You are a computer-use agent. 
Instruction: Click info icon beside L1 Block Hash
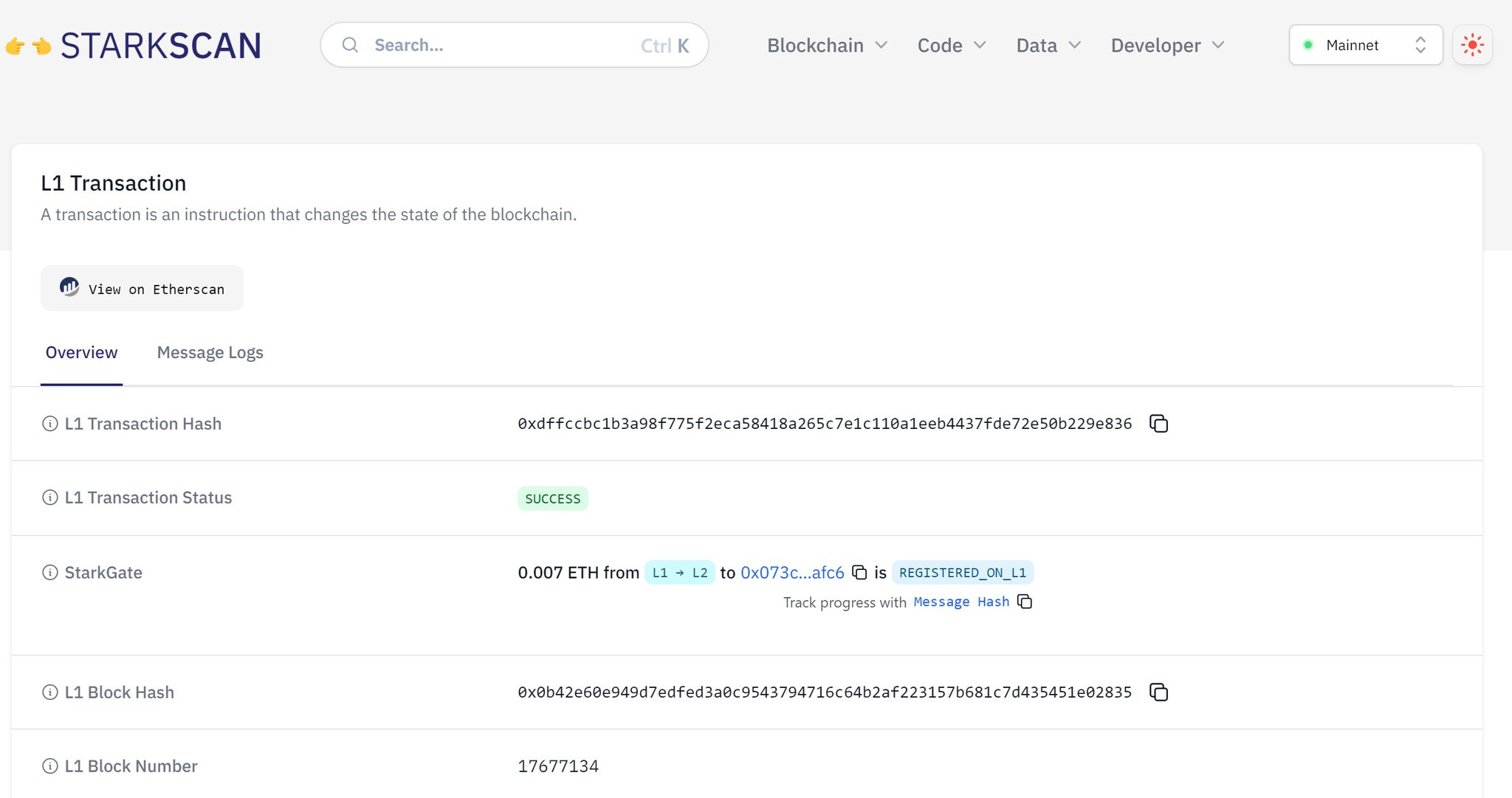pyautogui.click(x=50, y=692)
